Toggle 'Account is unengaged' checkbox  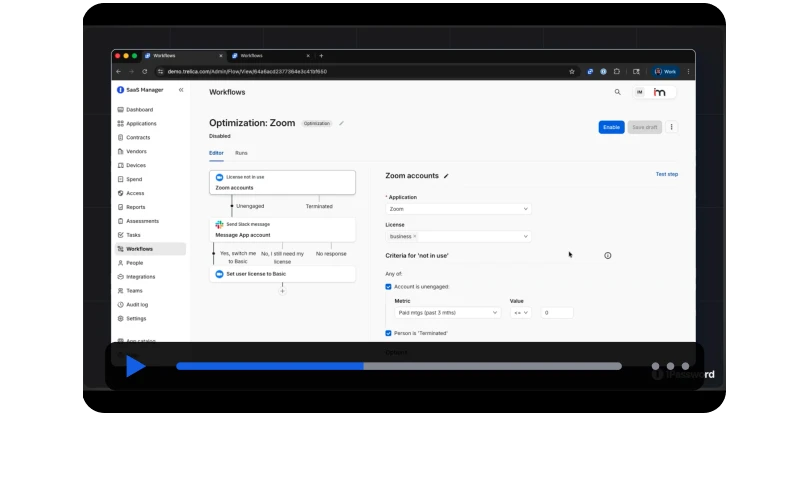pos(388,287)
